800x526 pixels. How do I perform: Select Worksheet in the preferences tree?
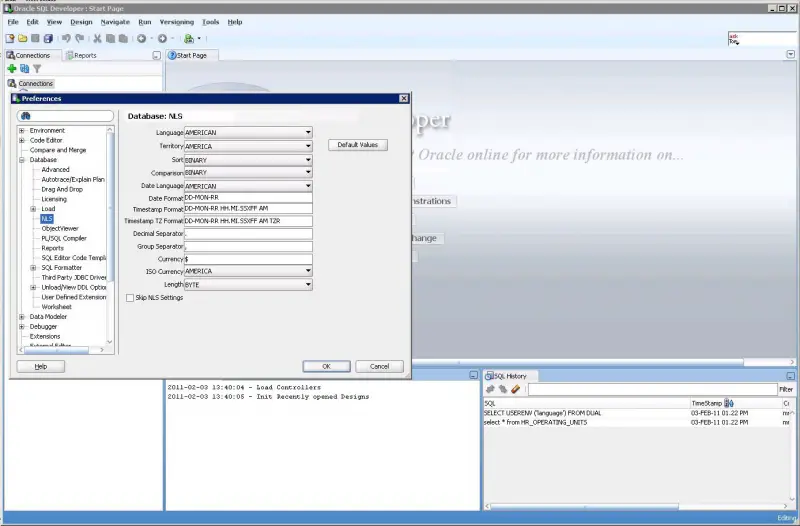(56, 307)
